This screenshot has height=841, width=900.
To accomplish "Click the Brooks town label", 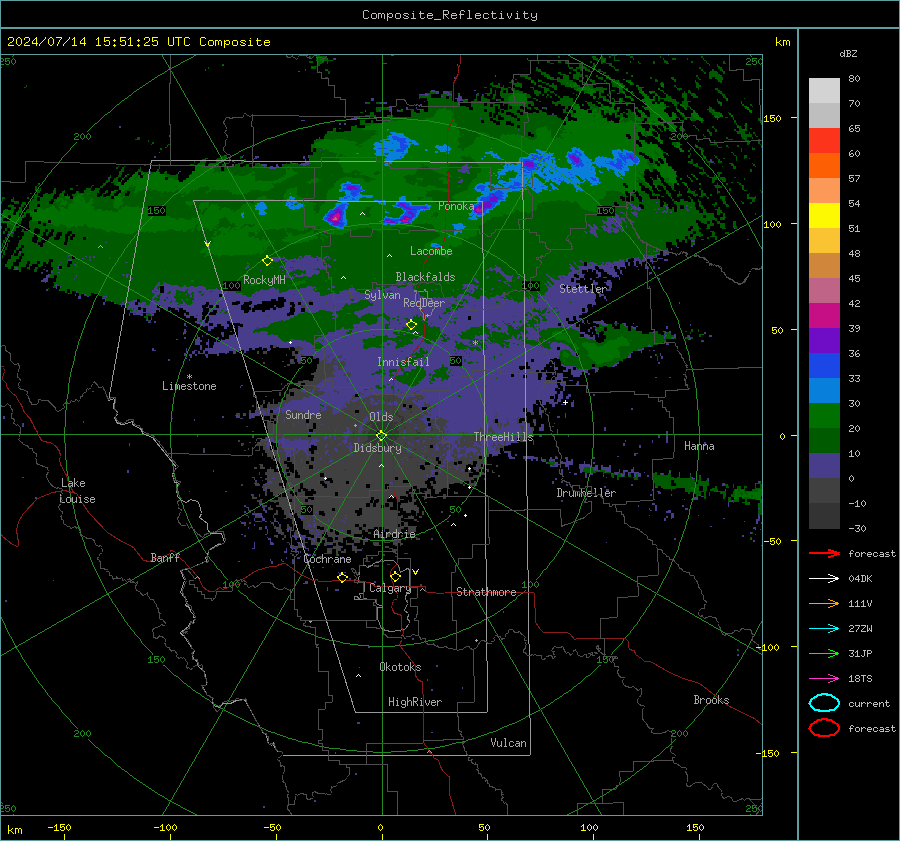I will pos(711,700).
